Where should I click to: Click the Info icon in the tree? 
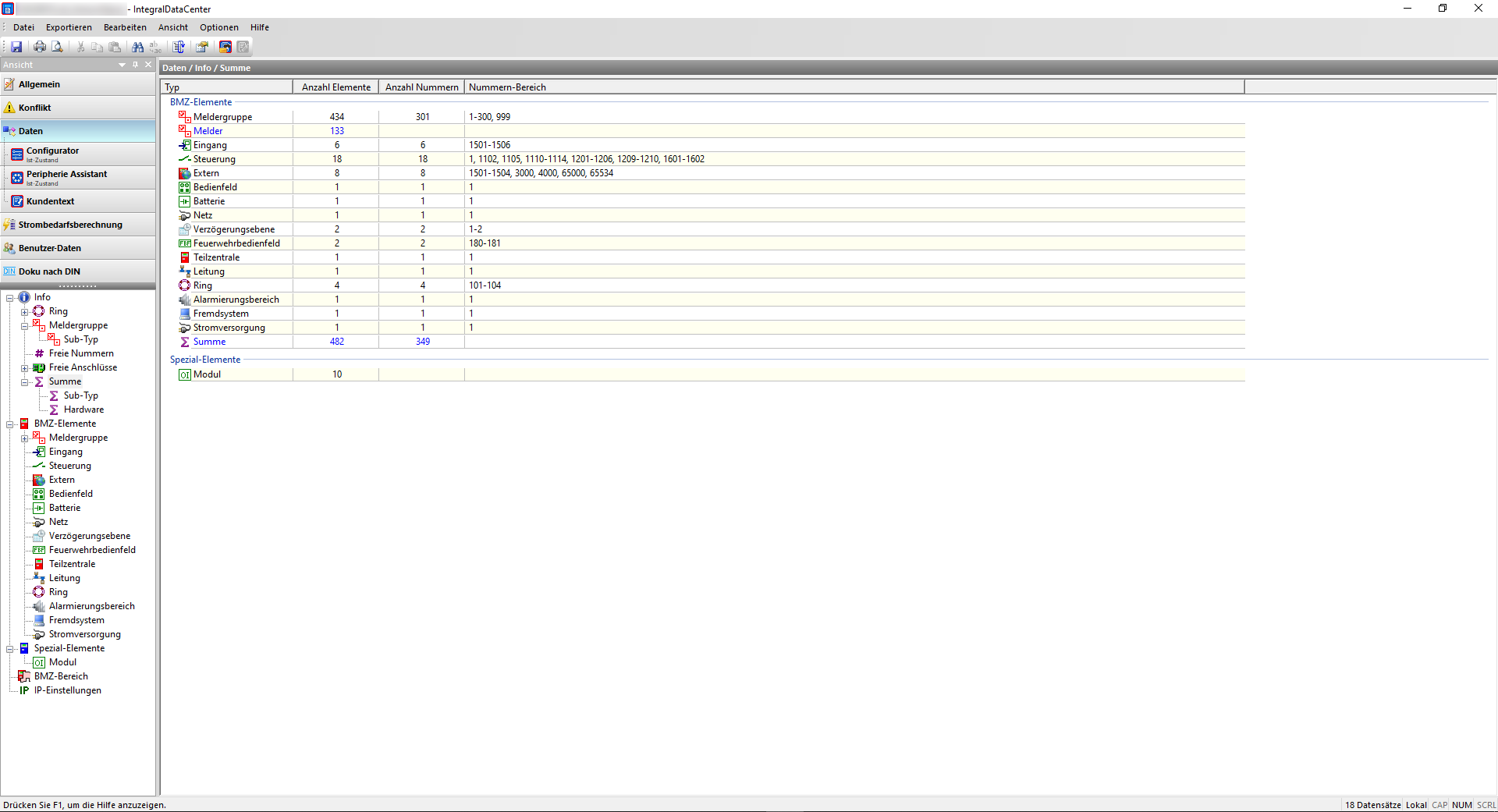[x=24, y=297]
